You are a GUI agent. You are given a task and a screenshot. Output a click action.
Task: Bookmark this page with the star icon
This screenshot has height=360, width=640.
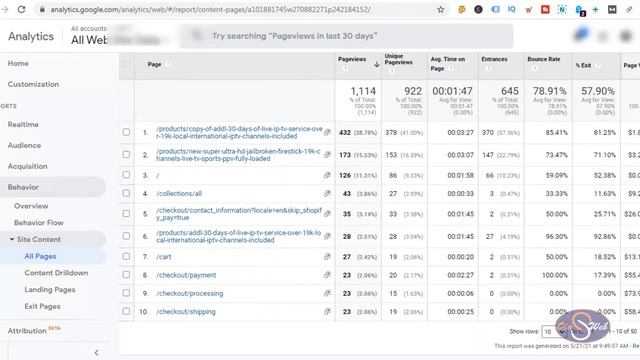tap(440, 9)
